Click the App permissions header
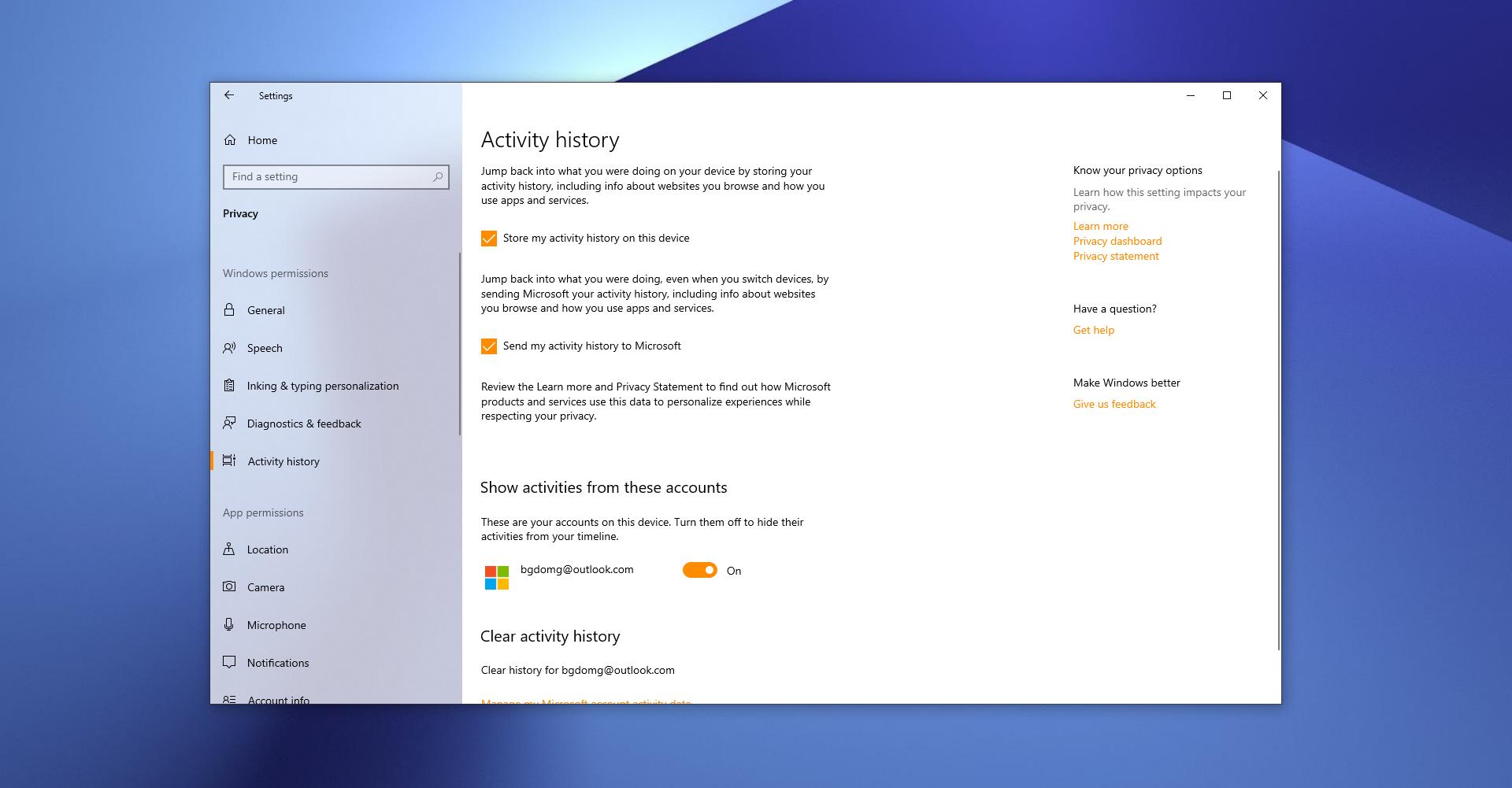Image resolution: width=1512 pixels, height=788 pixels. coord(263,512)
